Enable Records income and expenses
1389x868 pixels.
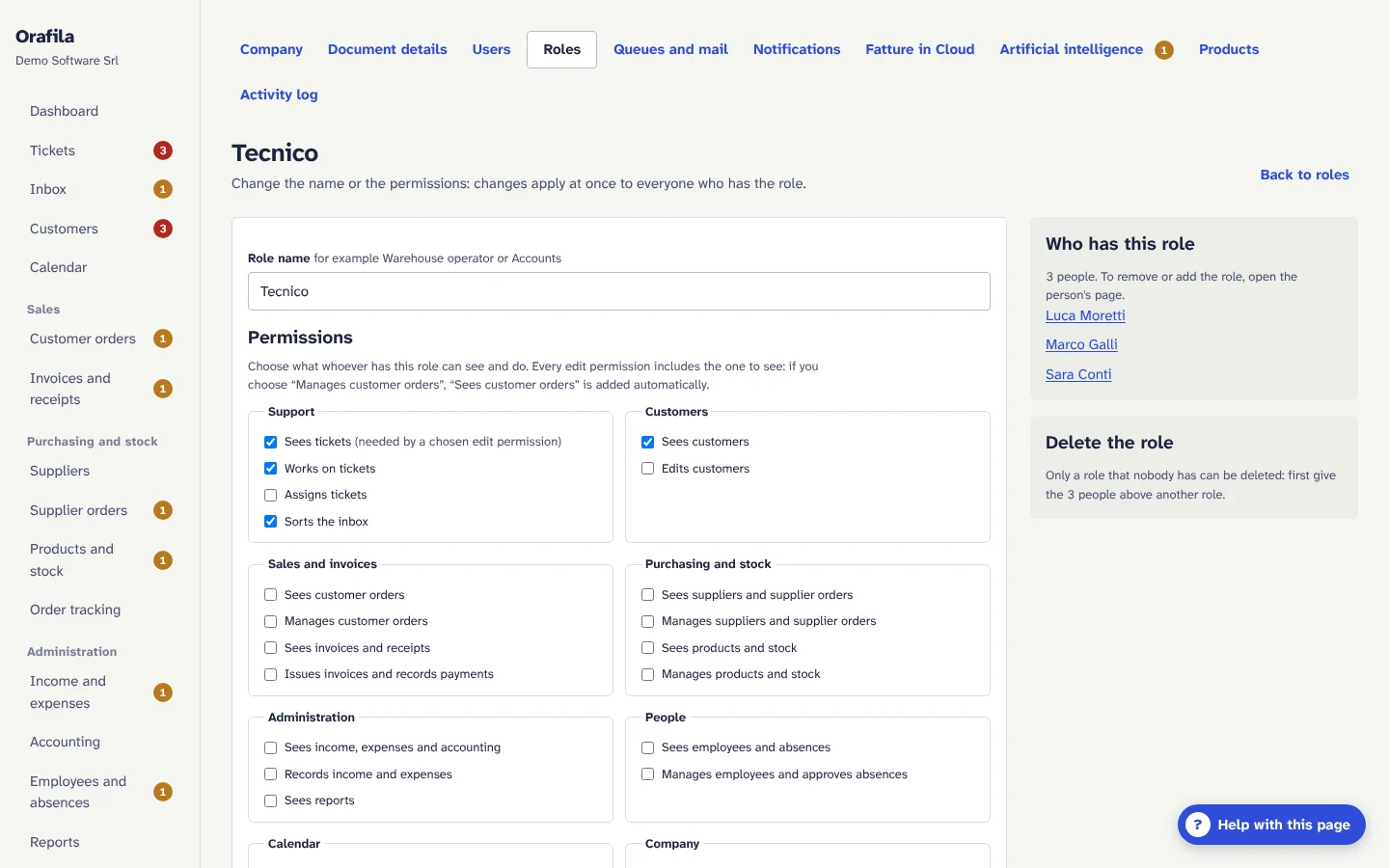271,774
